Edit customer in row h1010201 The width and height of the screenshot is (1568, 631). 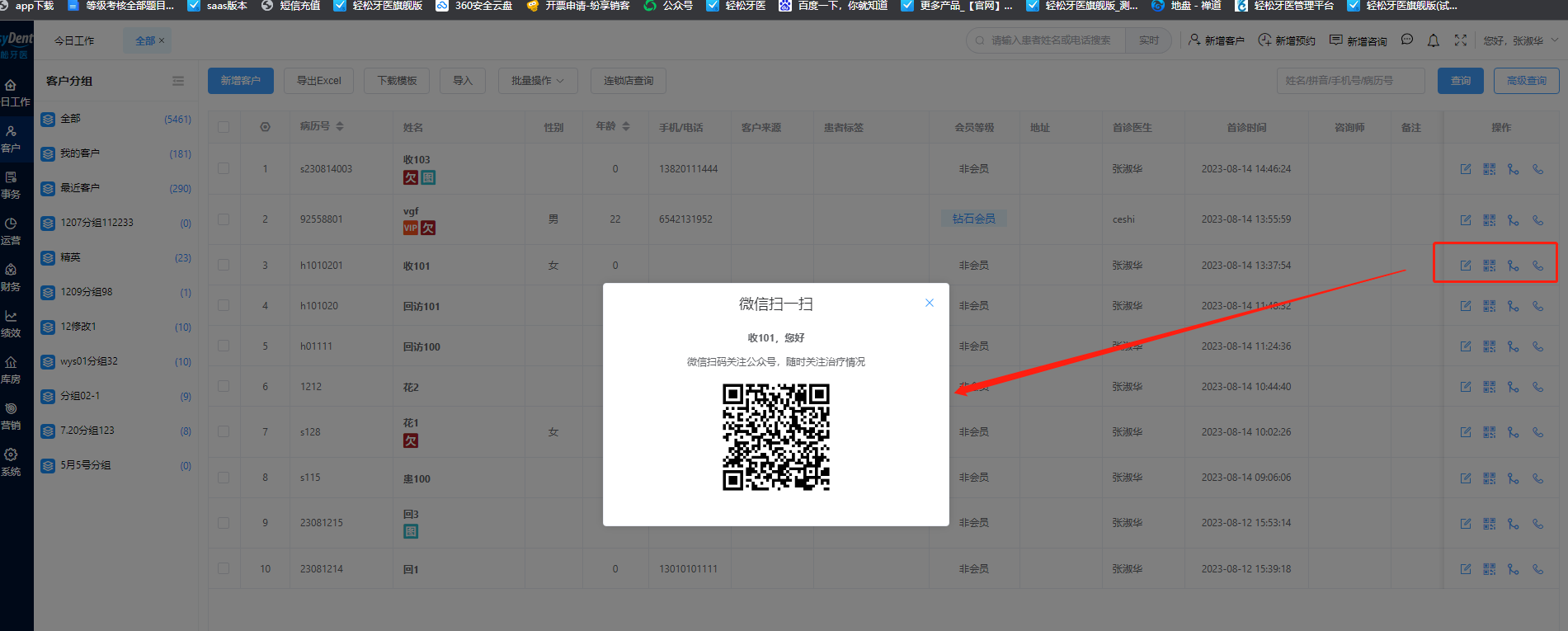1466,266
